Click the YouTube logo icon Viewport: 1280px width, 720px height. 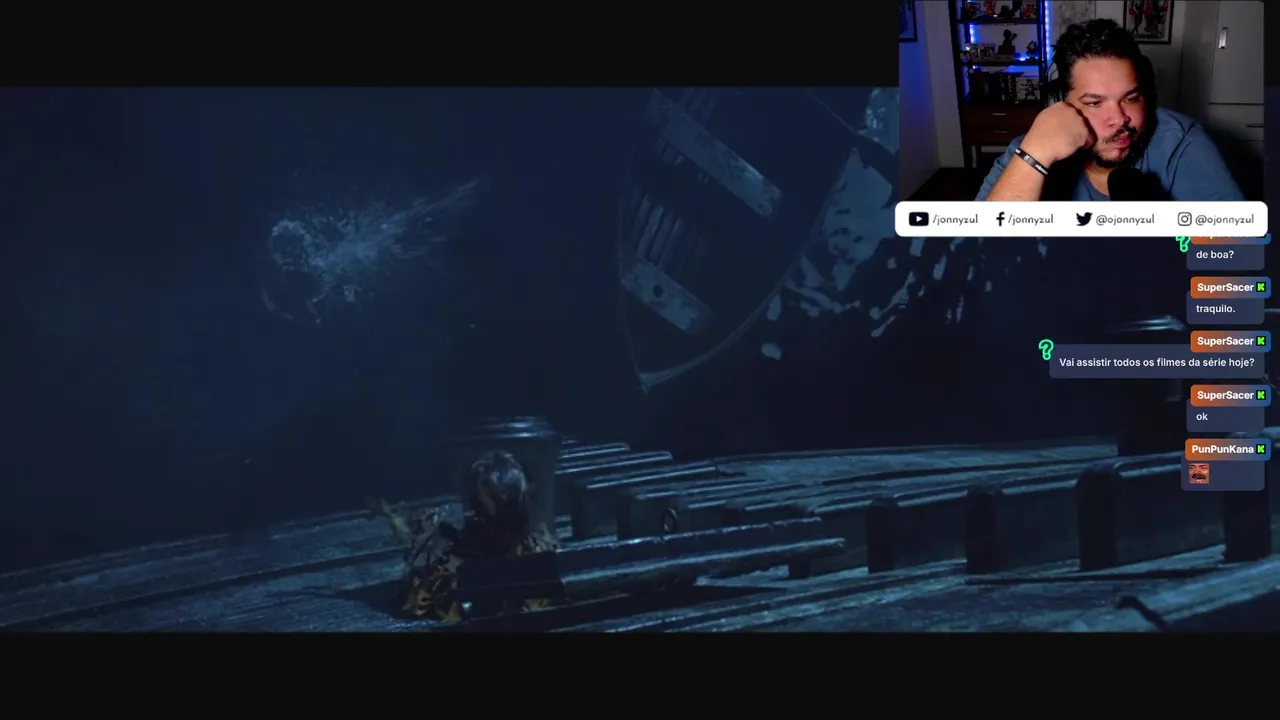pos(918,219)
